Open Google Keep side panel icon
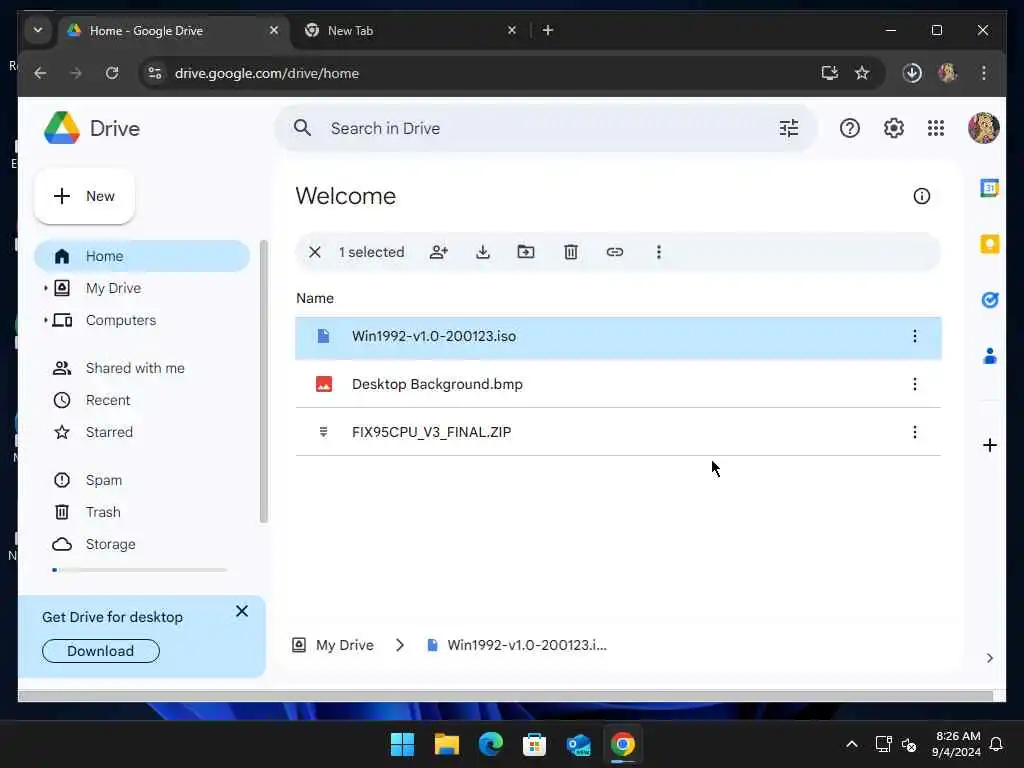 [x=989, y=244]
